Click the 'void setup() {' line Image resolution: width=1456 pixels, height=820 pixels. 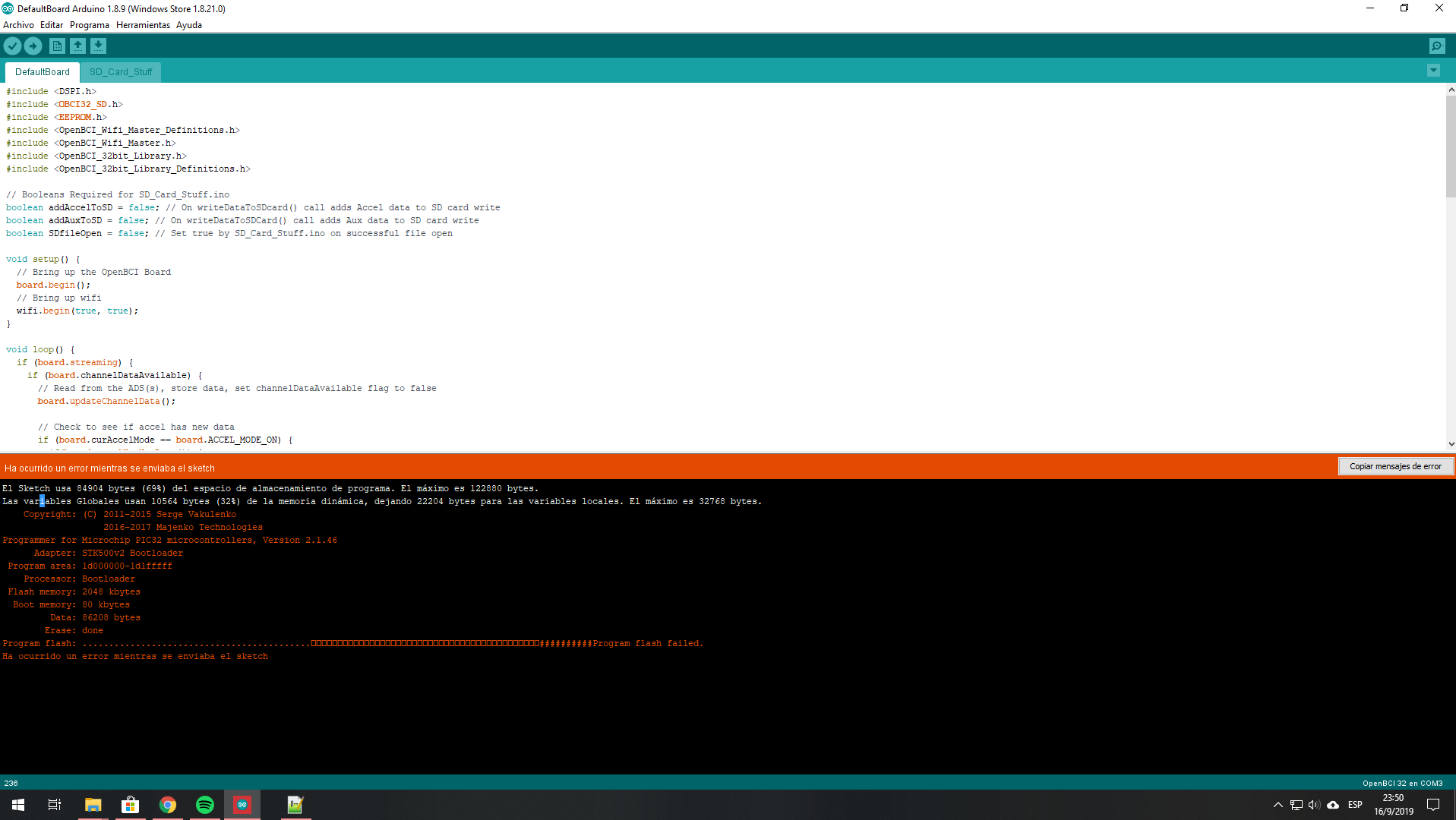43,260
